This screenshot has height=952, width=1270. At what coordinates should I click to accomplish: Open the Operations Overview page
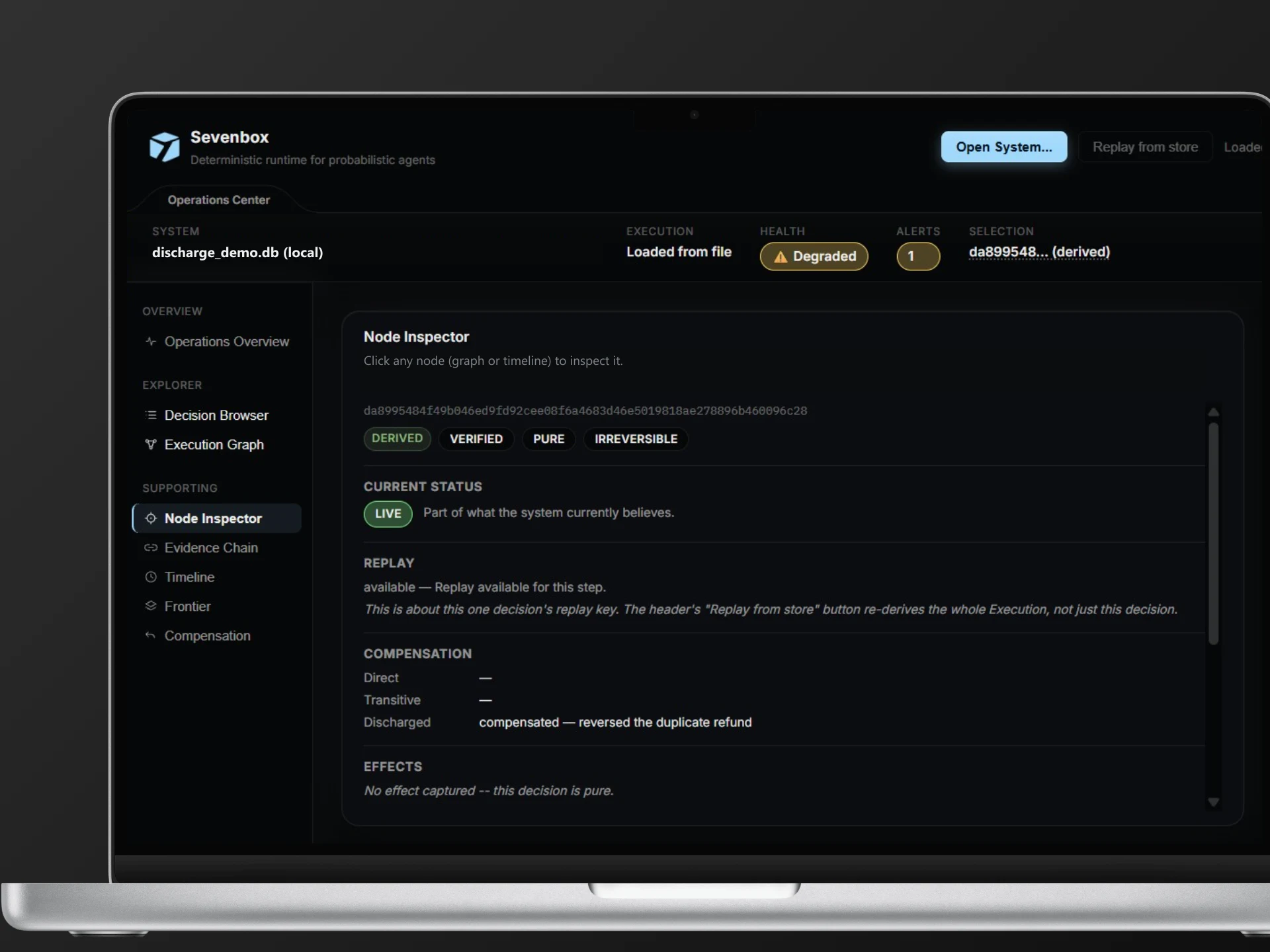[217, 341]
